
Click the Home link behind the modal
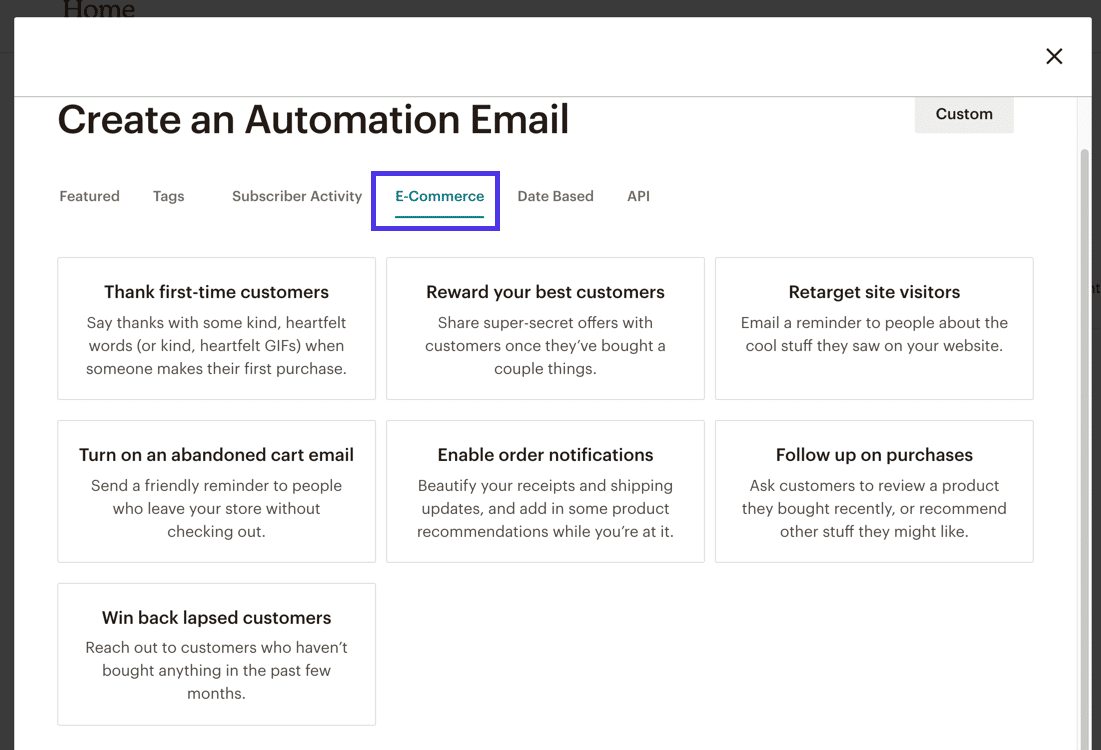tap(98, 8)
